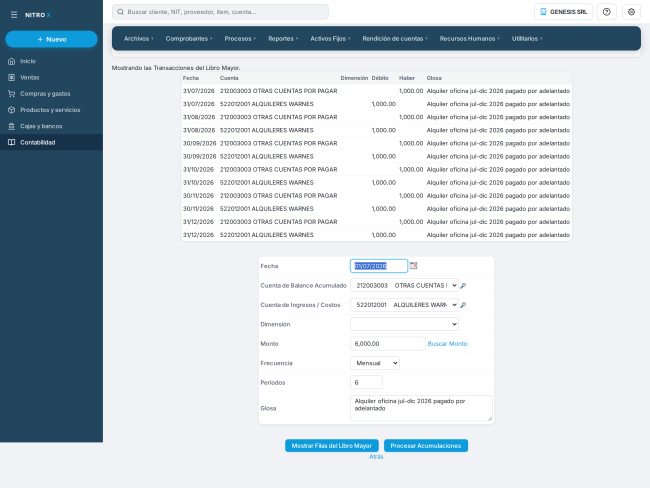This screenshot has width=650, height=488.
Task: Search accounts for Cuenta de Balance Acumulado
Action: pyautogui.click(x=463, y=286)
